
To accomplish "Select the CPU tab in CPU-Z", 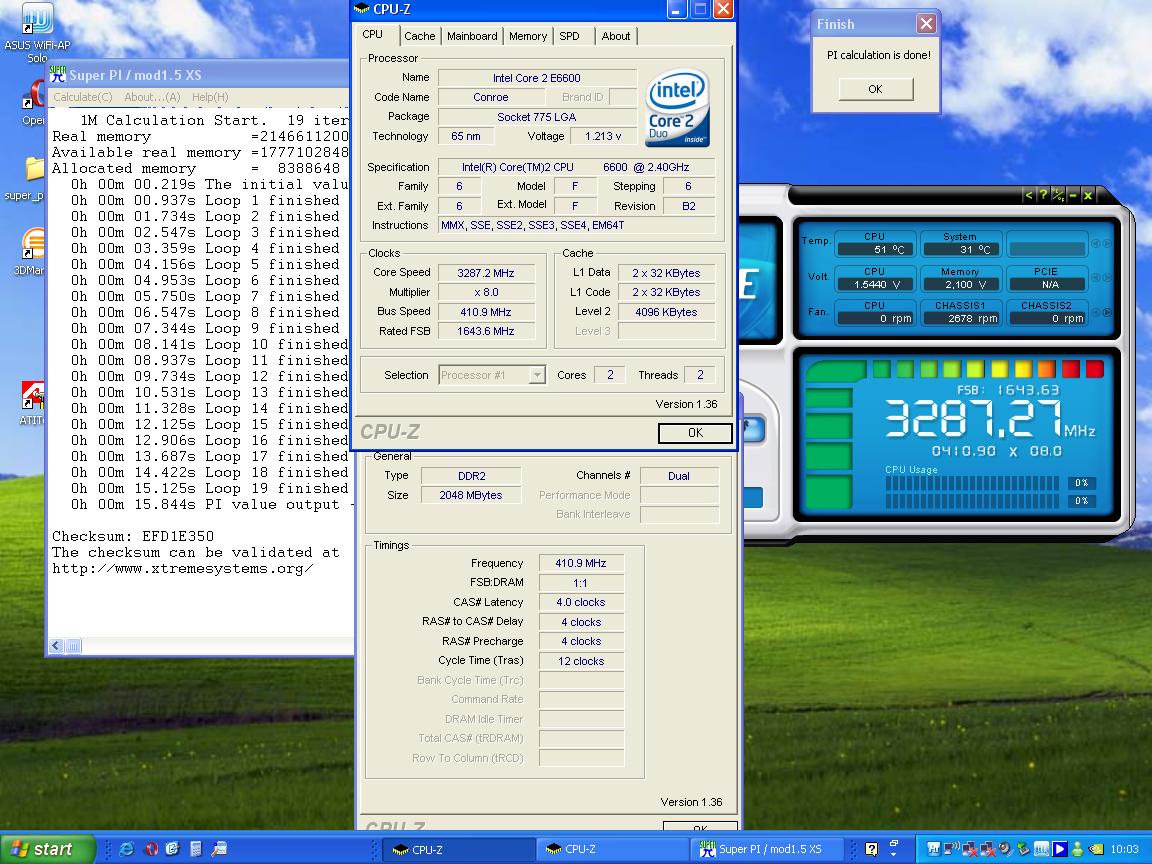I will pyautogui.click(x=372, y=35).
